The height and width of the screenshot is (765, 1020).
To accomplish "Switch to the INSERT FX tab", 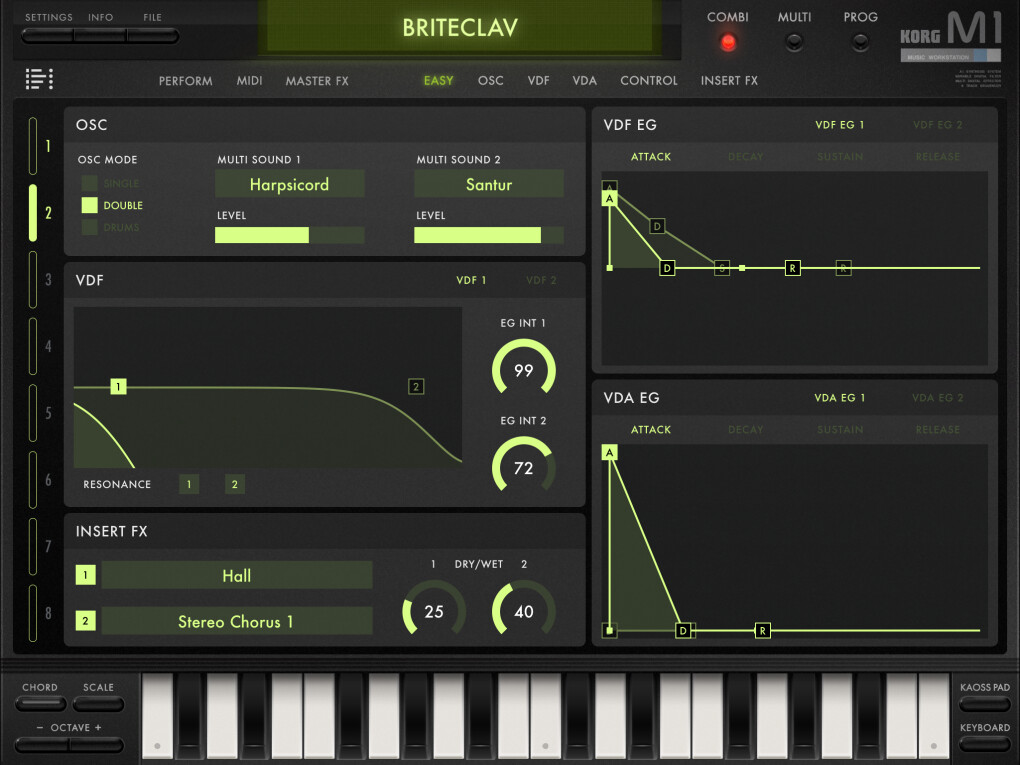I will click(x=729, y=81).
